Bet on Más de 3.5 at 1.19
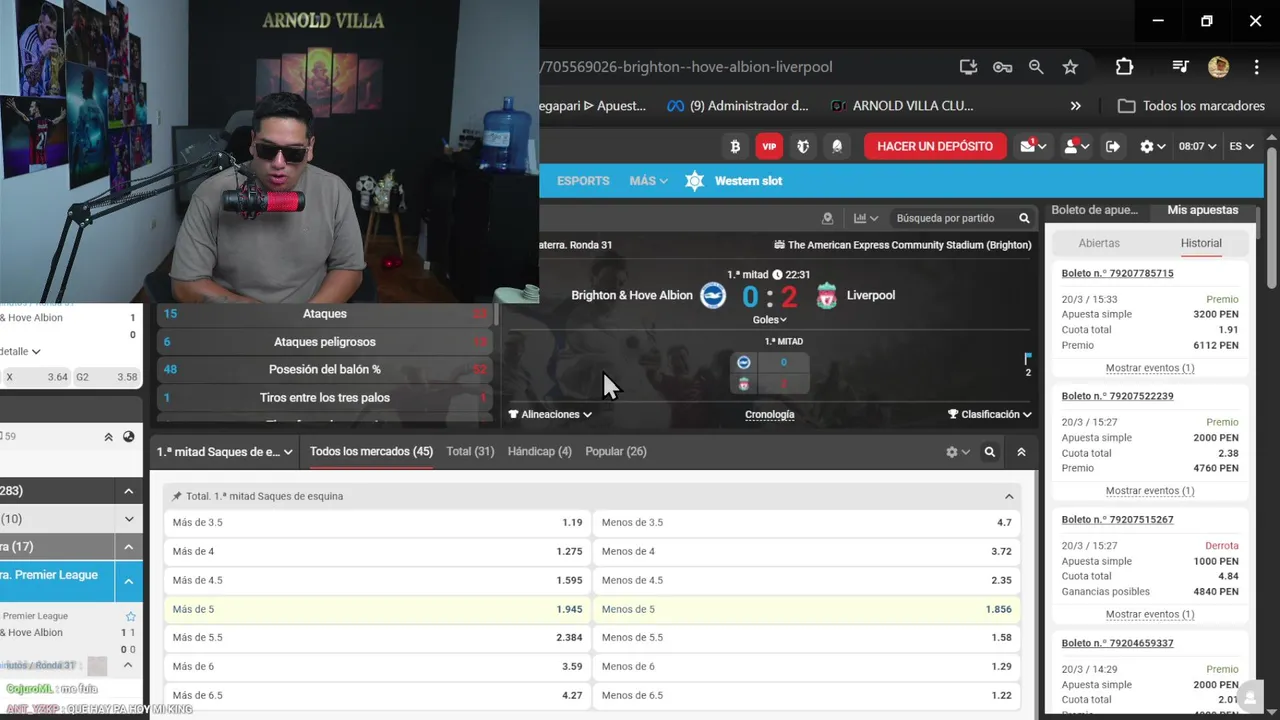1280x720 pixels. tap(377, 523)
